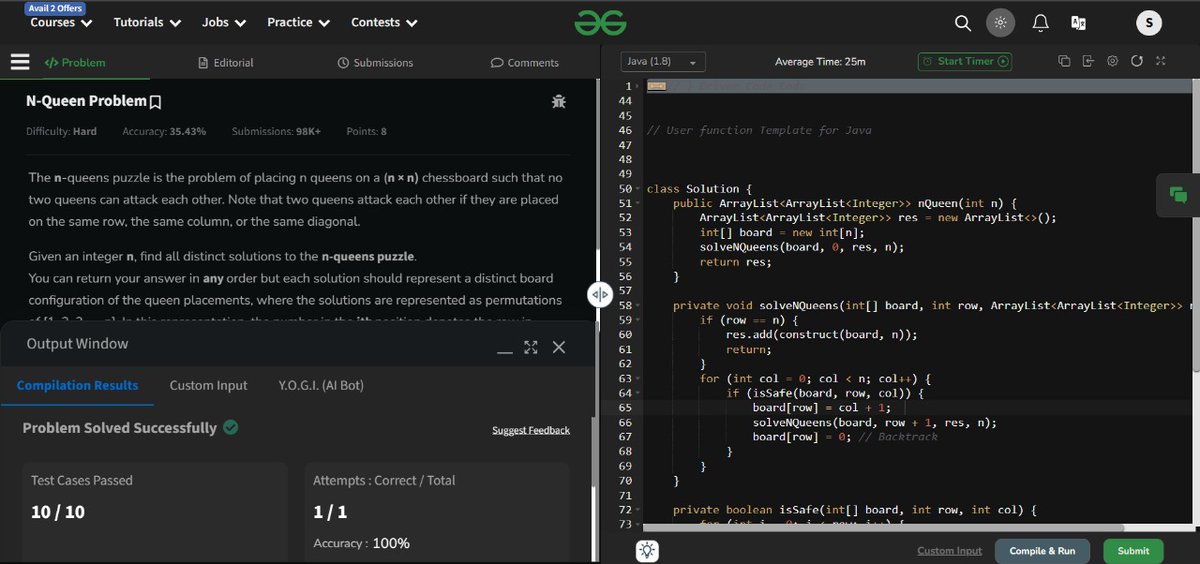Open the user profile avatar S

click(x=1149, y=22)
